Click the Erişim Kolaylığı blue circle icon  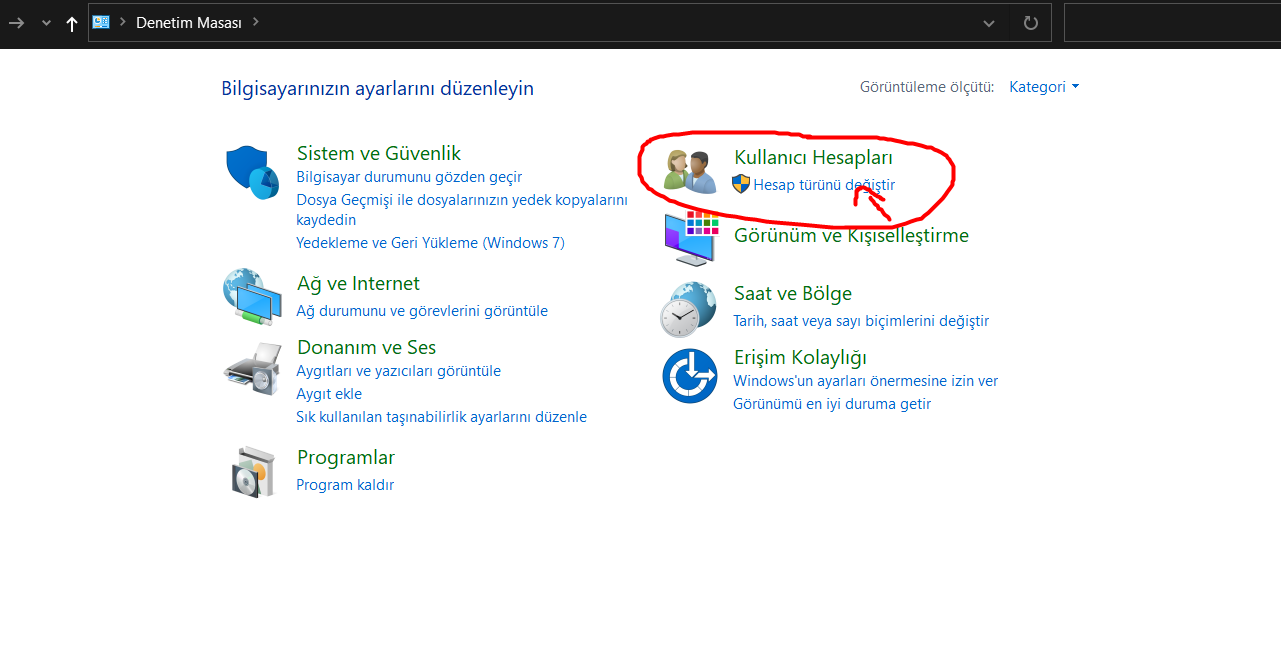tap(690, 376)
